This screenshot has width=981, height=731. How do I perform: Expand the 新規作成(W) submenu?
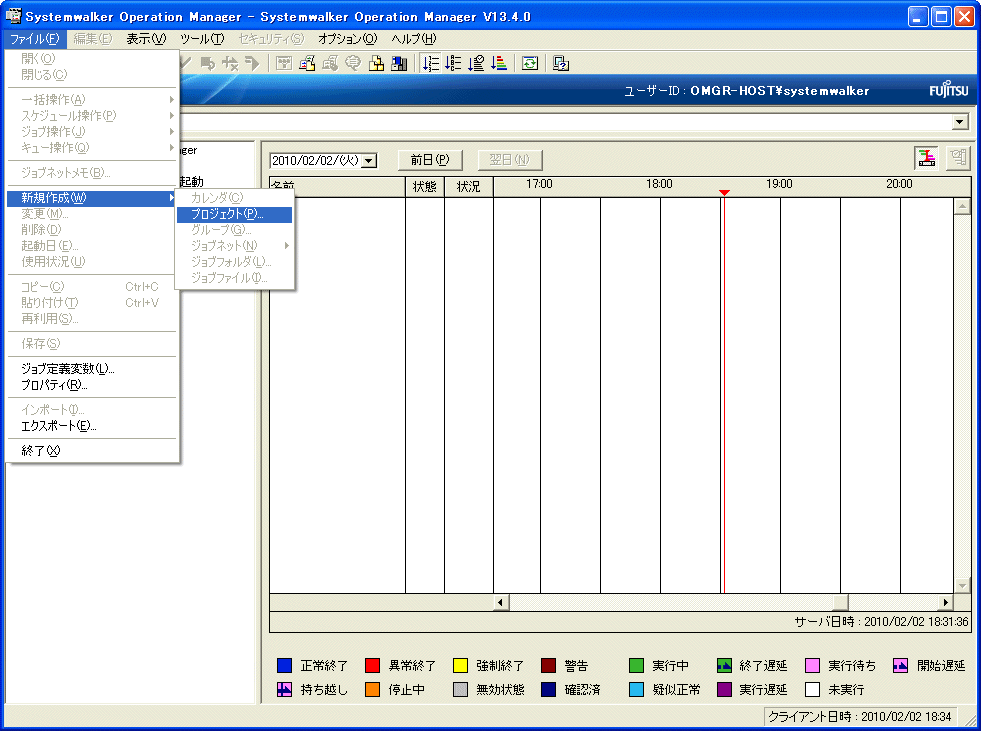pyautogui.click(x=93, y=198)
